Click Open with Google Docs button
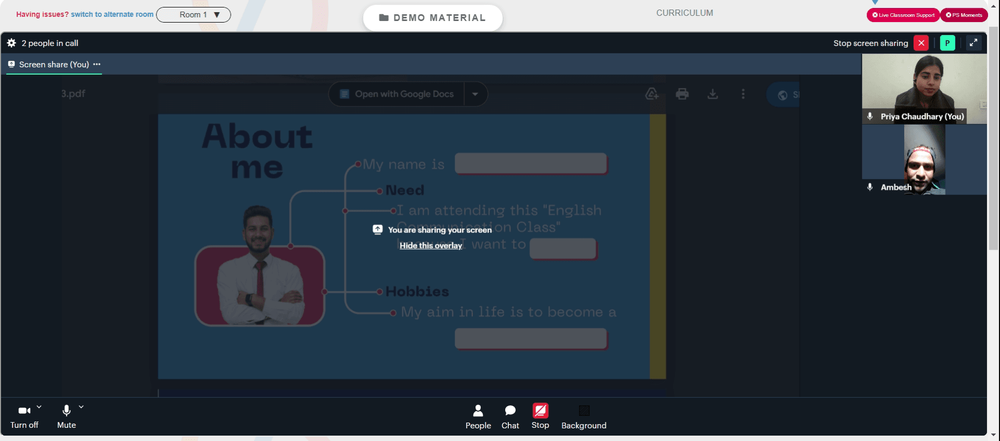 [x=396, y=94]
